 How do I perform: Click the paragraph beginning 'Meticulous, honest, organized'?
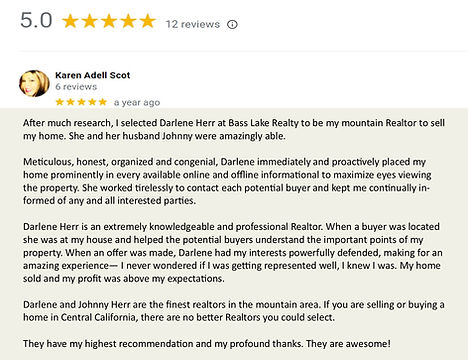pos(227,181)
